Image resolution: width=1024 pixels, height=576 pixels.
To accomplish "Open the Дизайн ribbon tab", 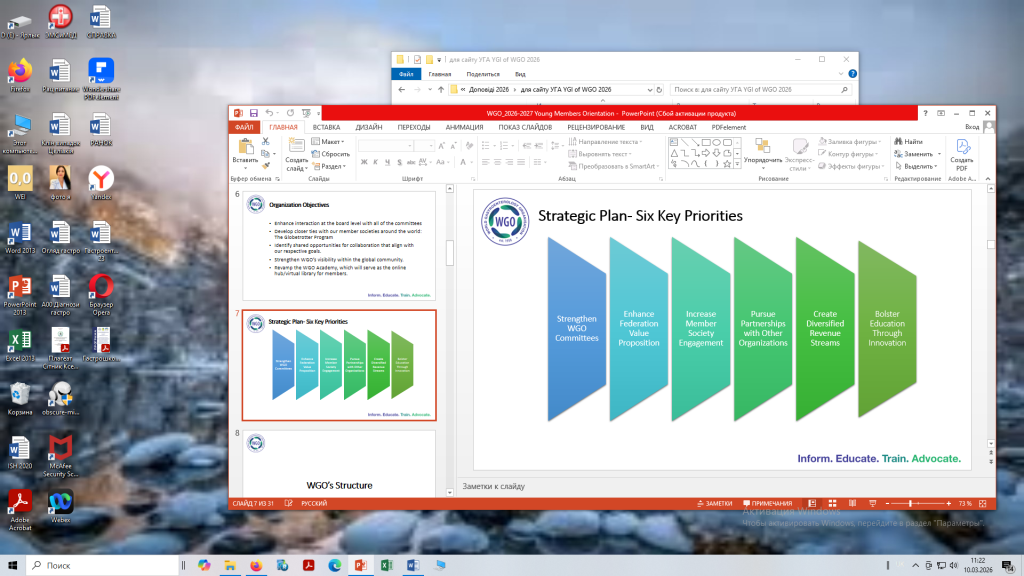I will (x=369, y=128).
